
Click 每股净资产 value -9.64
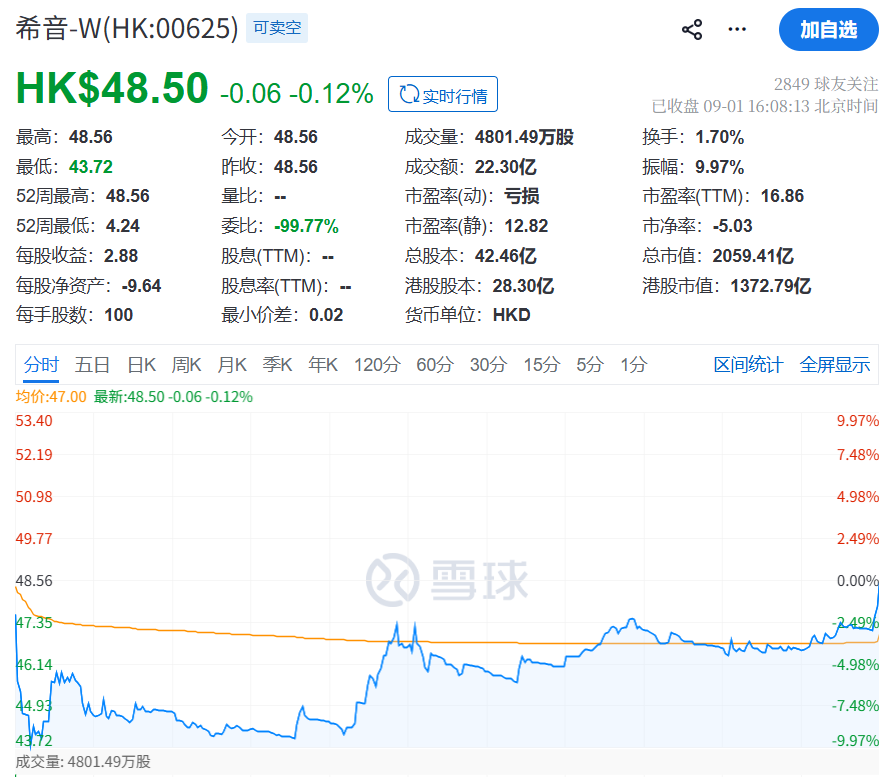click(141, 286)
